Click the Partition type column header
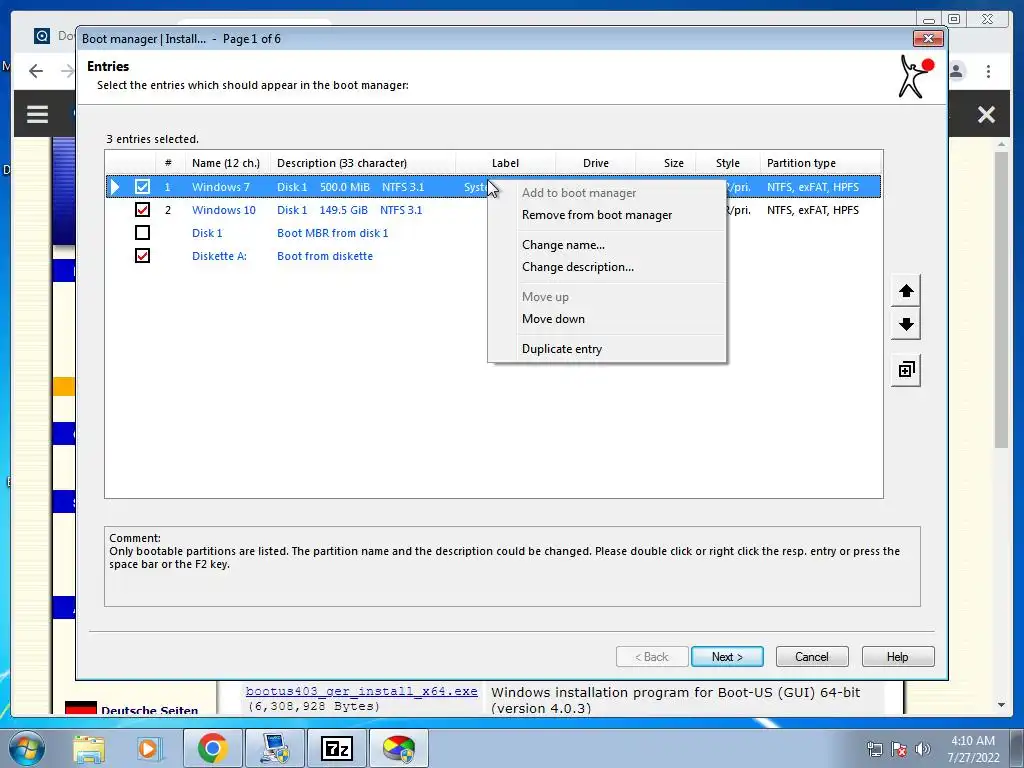The image size is (1024, 768). pyautogui.click(x=821, y=163)
